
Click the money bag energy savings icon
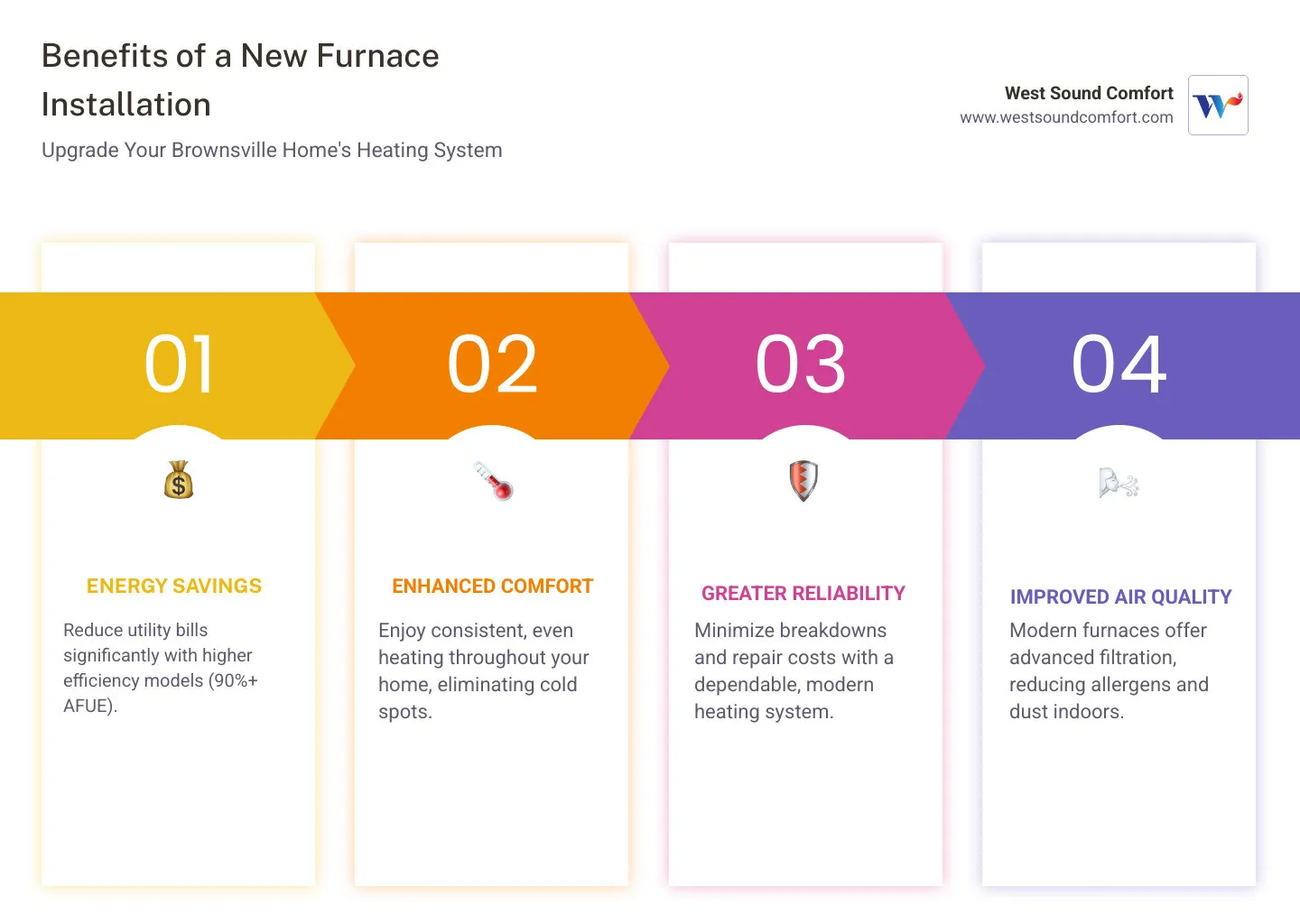178,480
